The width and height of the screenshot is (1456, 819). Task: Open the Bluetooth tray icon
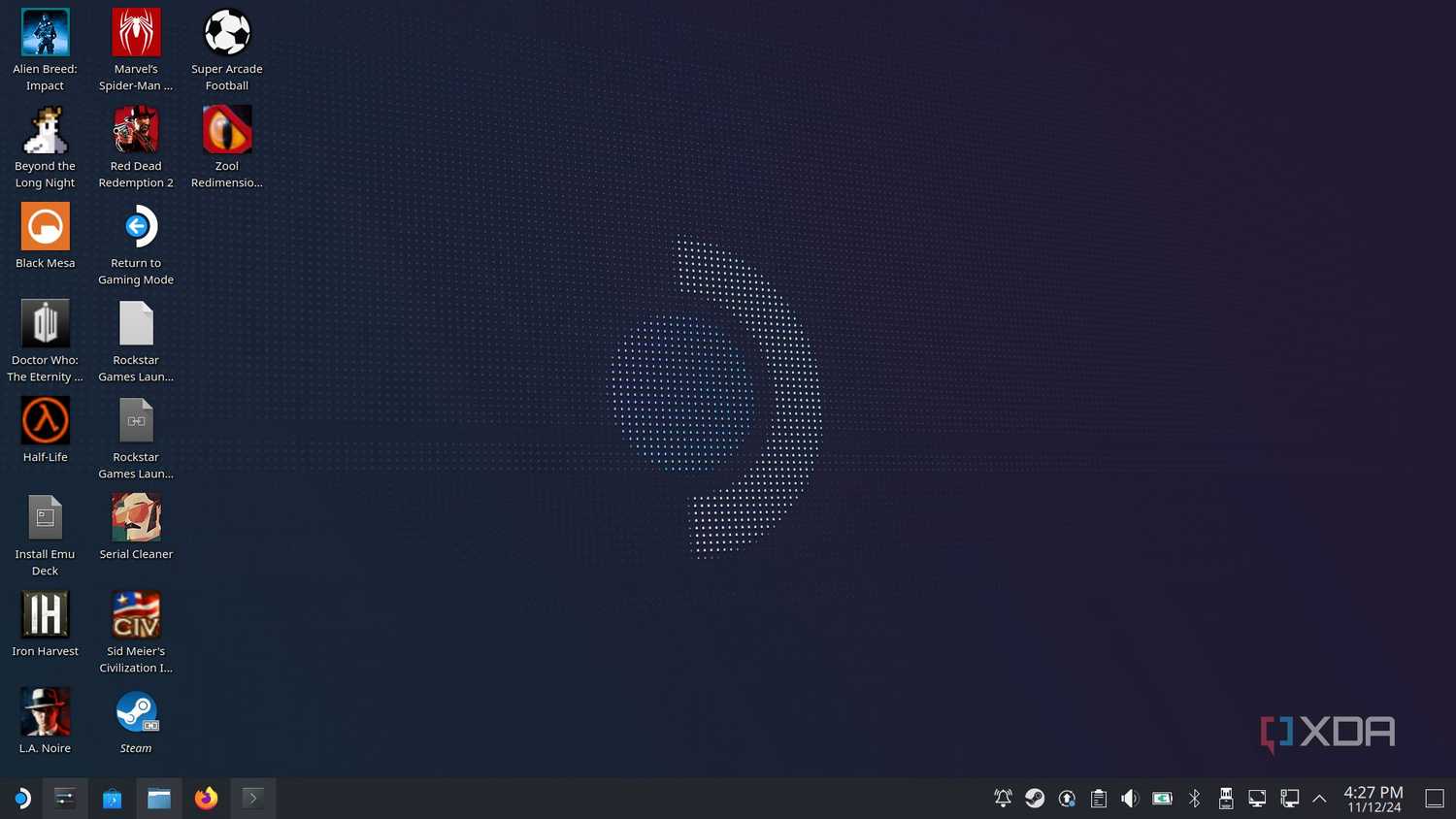pos(1194,798)
